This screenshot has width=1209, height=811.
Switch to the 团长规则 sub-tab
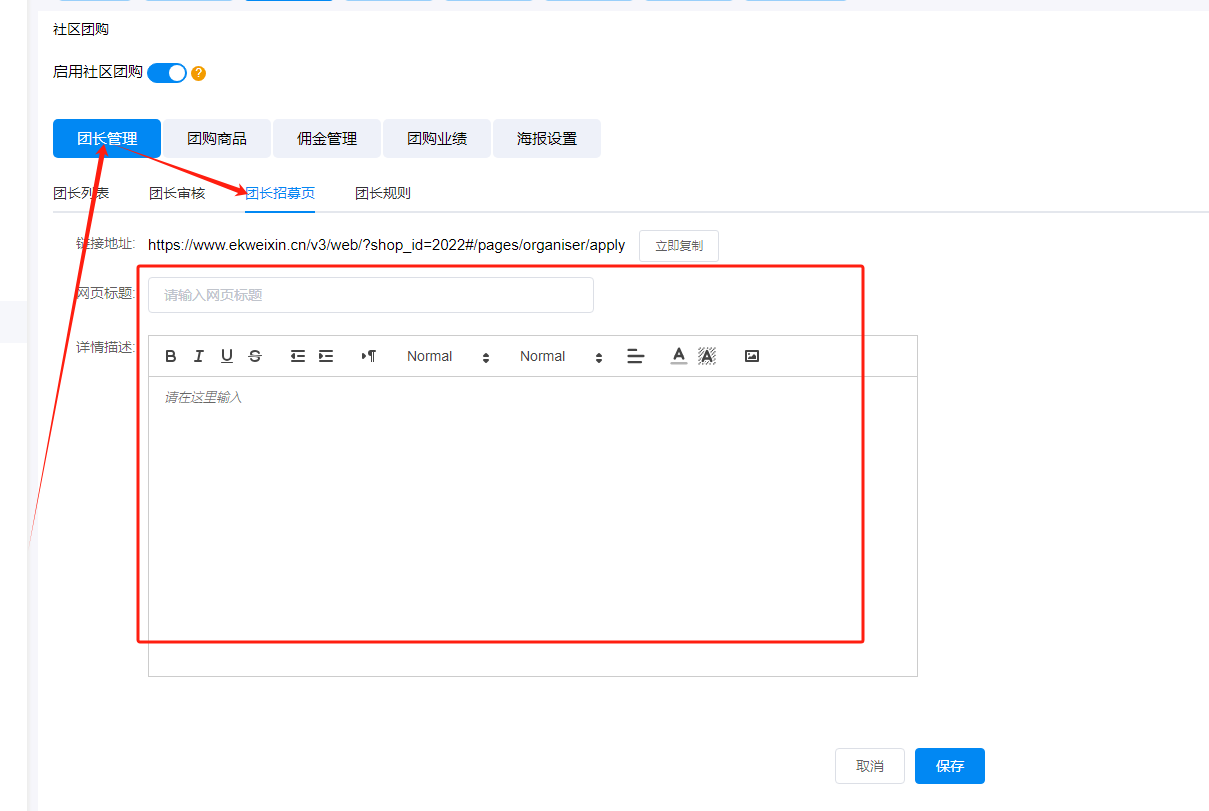click(383, 193)
